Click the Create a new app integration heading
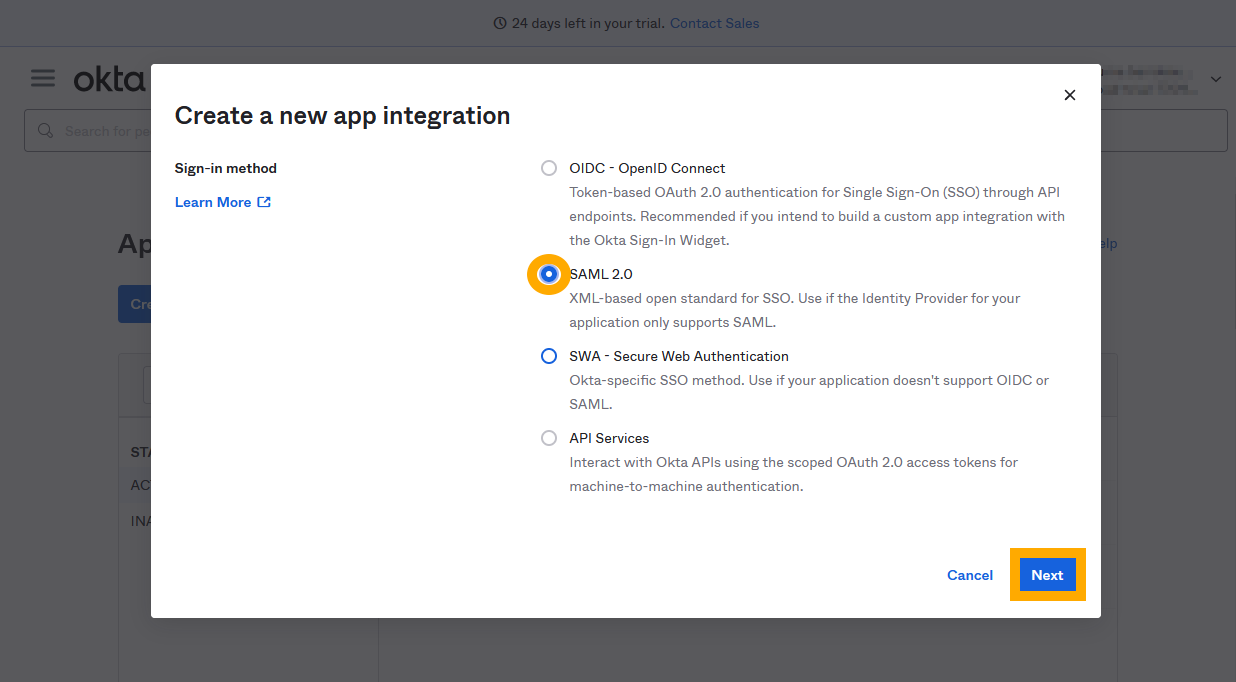Screen dimensions: 1236x682 pos(343,116)
